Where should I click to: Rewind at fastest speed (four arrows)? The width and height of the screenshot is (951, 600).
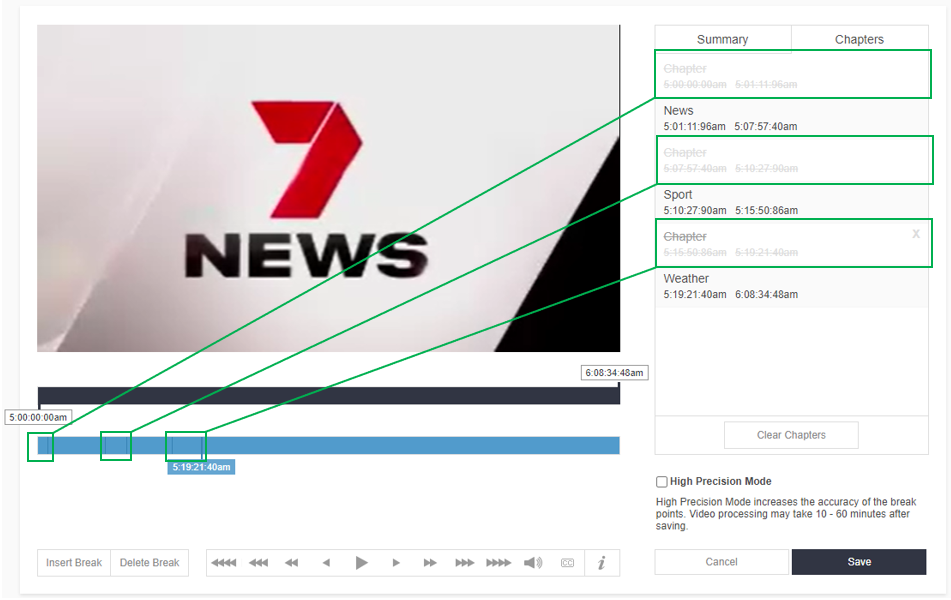point(224,563)
